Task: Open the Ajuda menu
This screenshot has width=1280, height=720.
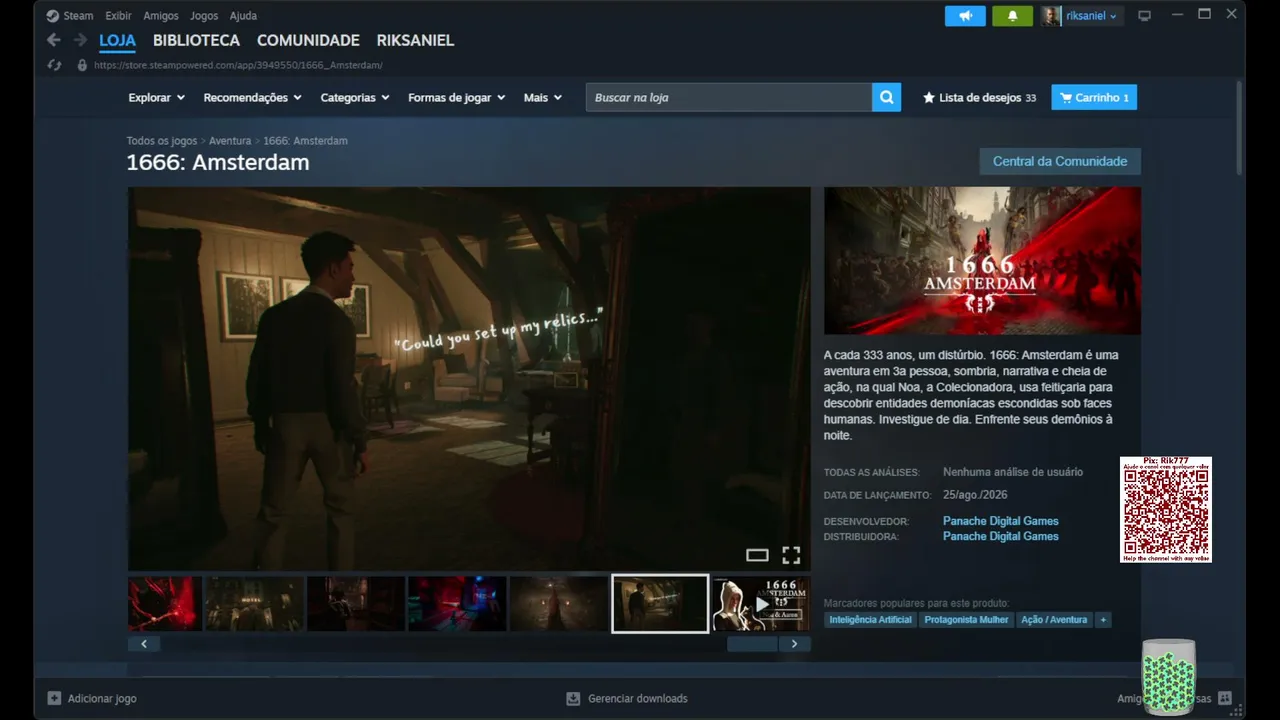Action: (x=243, y=16)
